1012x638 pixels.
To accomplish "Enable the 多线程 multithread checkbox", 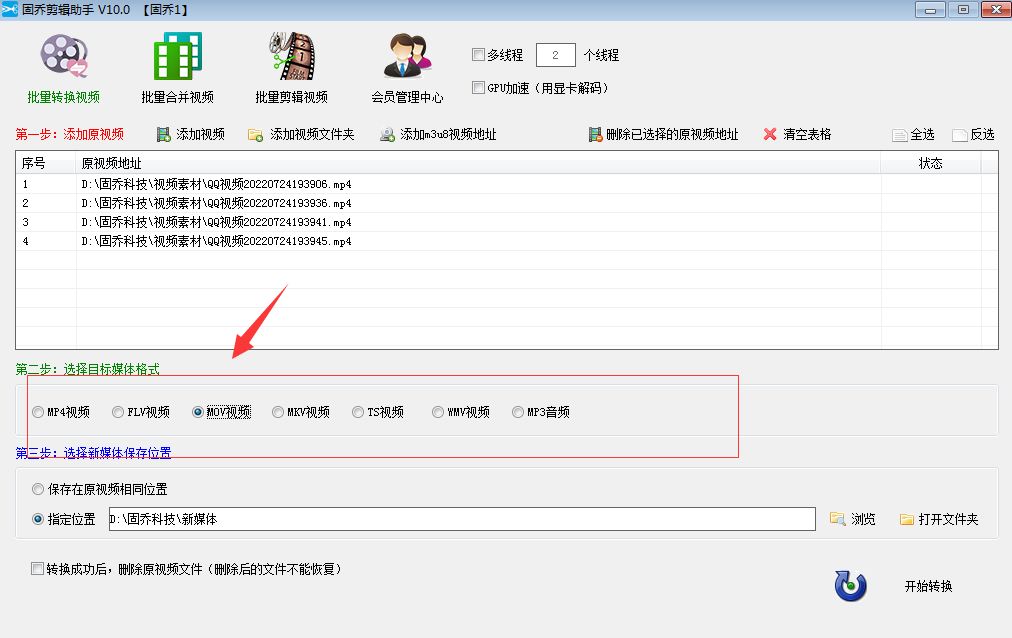I will (478, 55).
